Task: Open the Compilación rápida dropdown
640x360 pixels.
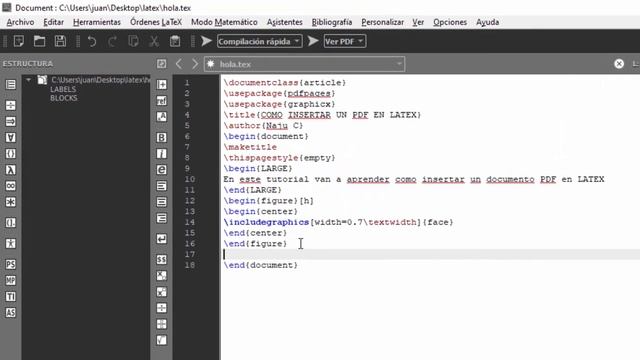Action: point(260,41)
